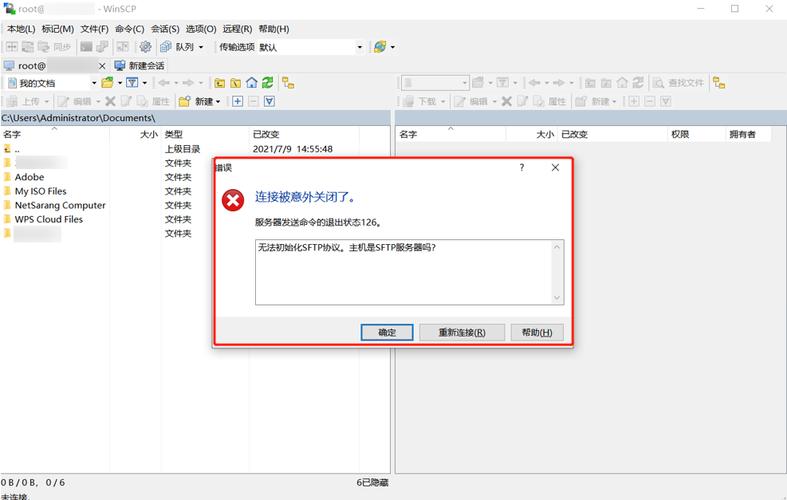Click the 同步 synchronize toolbar button
This screenshot has height=500, width=787.
pos(55,47)
